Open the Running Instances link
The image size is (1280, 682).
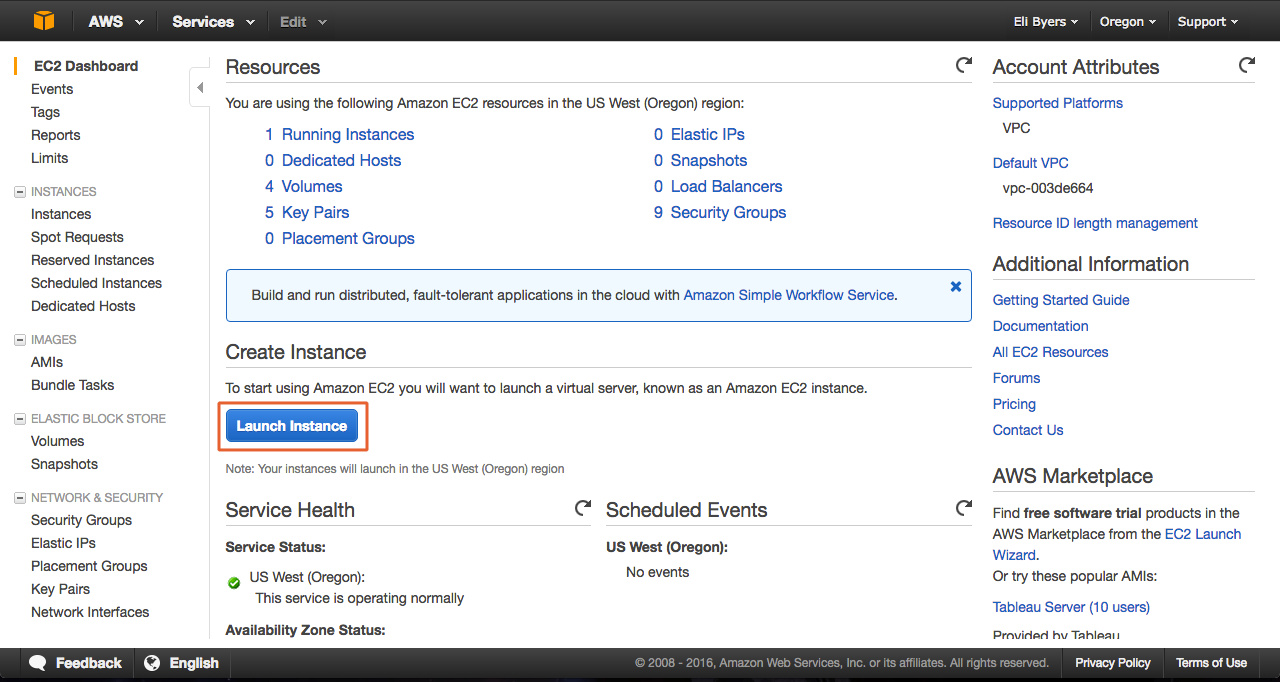[348, 134]
